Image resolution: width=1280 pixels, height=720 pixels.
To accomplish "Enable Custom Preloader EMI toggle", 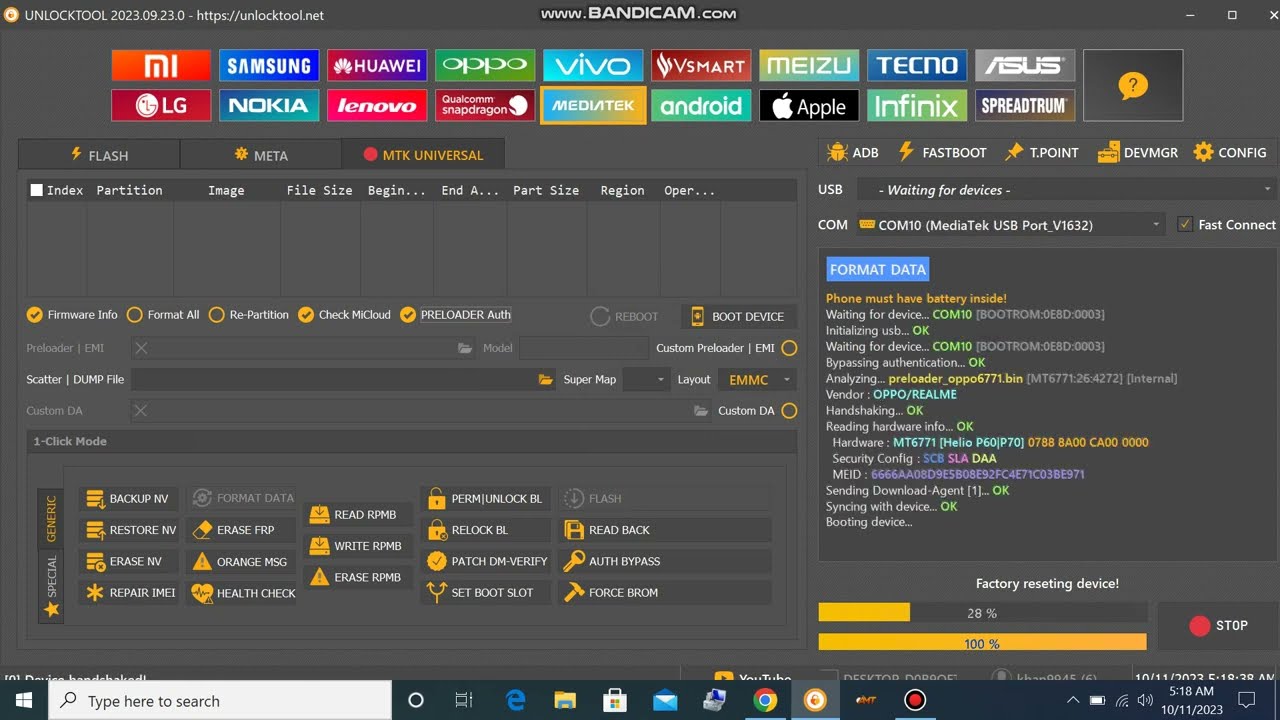I will pyautogui.click(x=789, y=348).
